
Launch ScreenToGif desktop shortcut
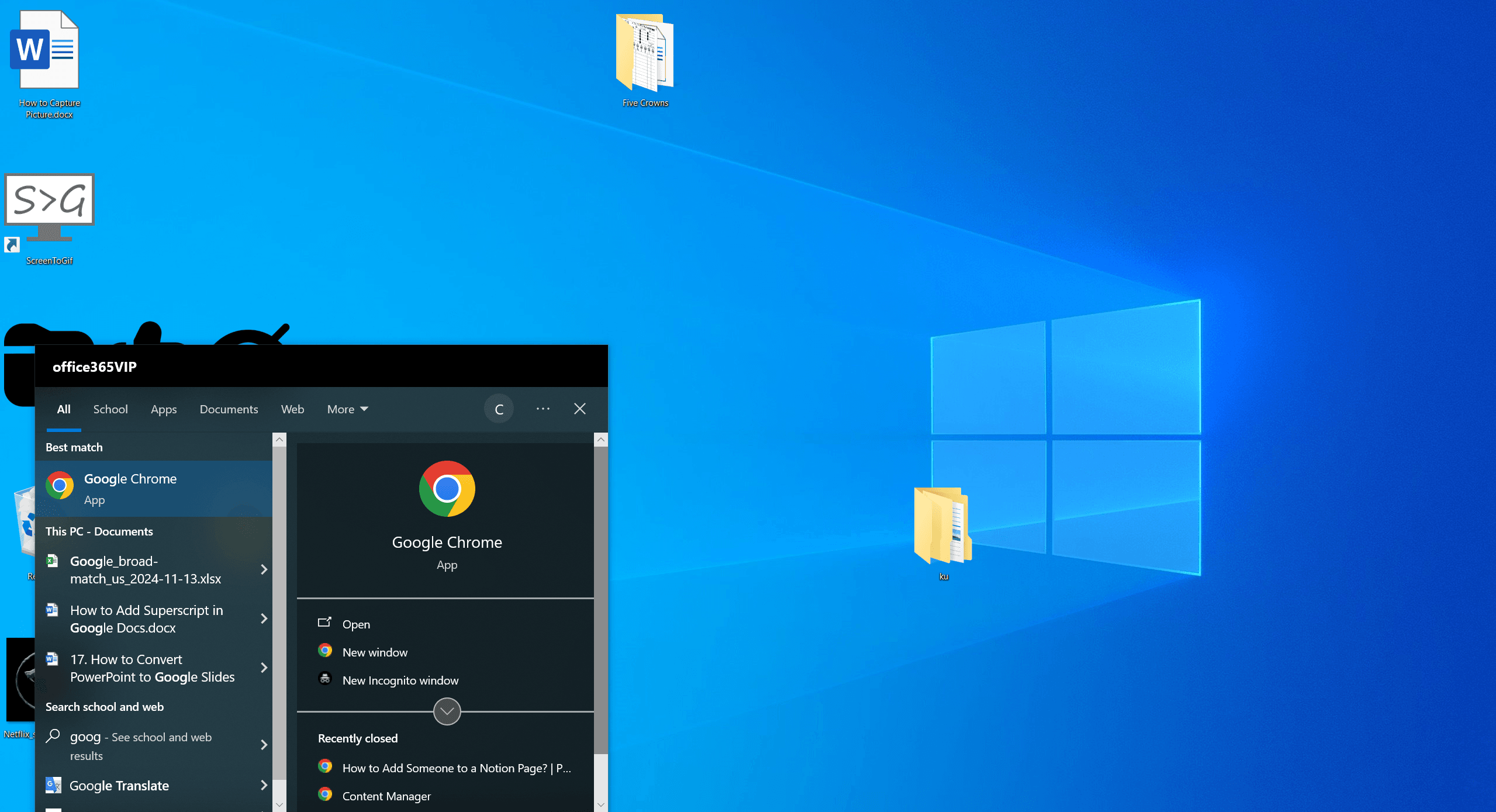49,219
